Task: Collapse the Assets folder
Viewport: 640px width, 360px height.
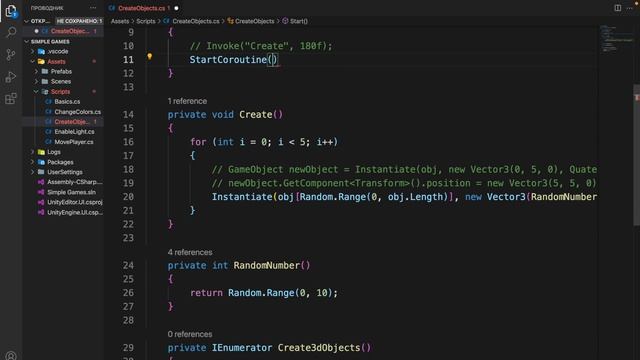Action: tap(33, 62)
